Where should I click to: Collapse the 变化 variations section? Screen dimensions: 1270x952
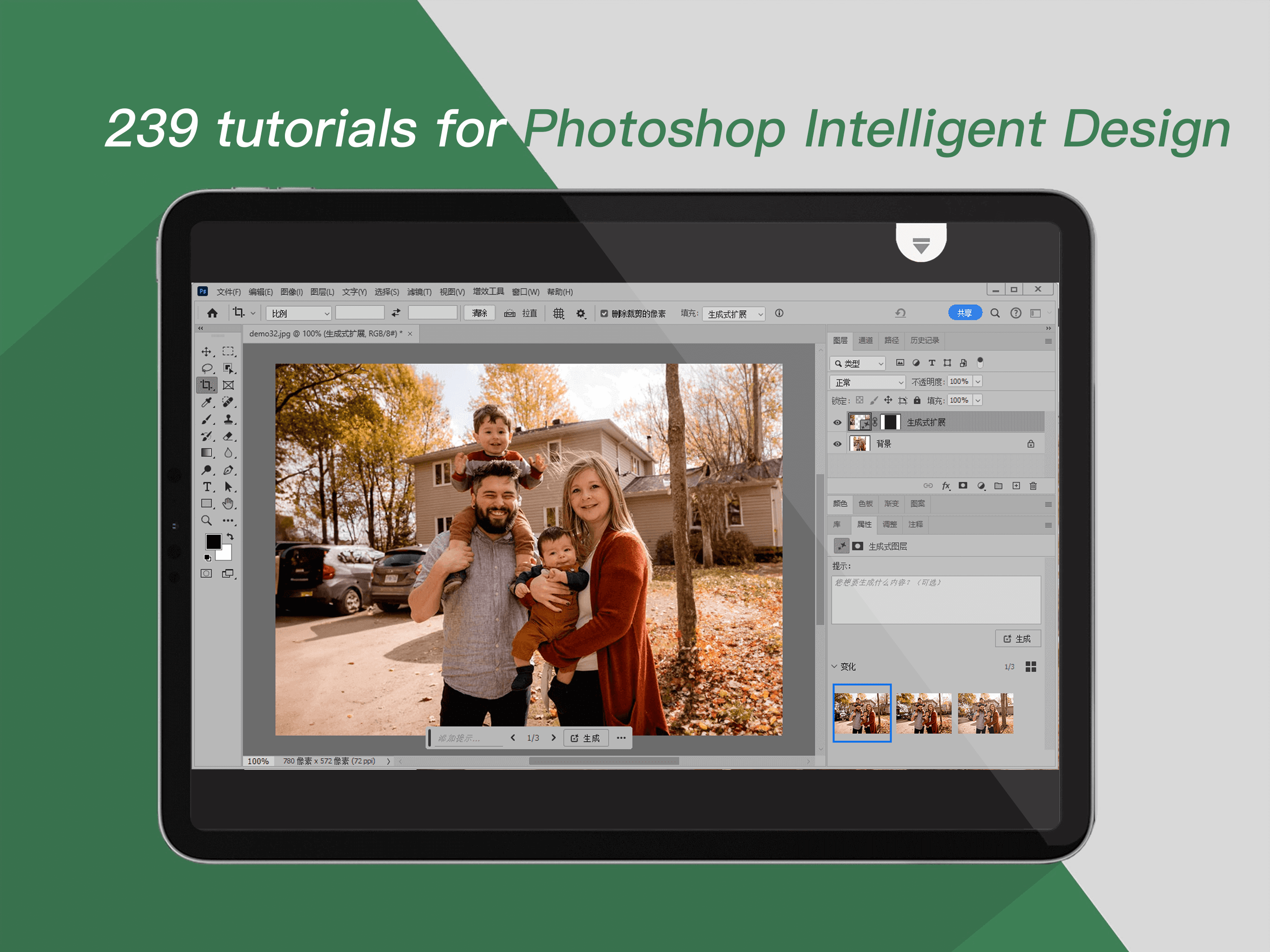coord(835,667)
